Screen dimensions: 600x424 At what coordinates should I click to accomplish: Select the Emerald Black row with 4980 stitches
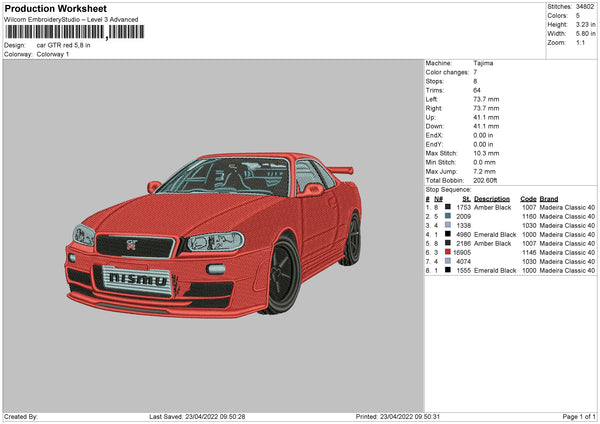(495, 234)
